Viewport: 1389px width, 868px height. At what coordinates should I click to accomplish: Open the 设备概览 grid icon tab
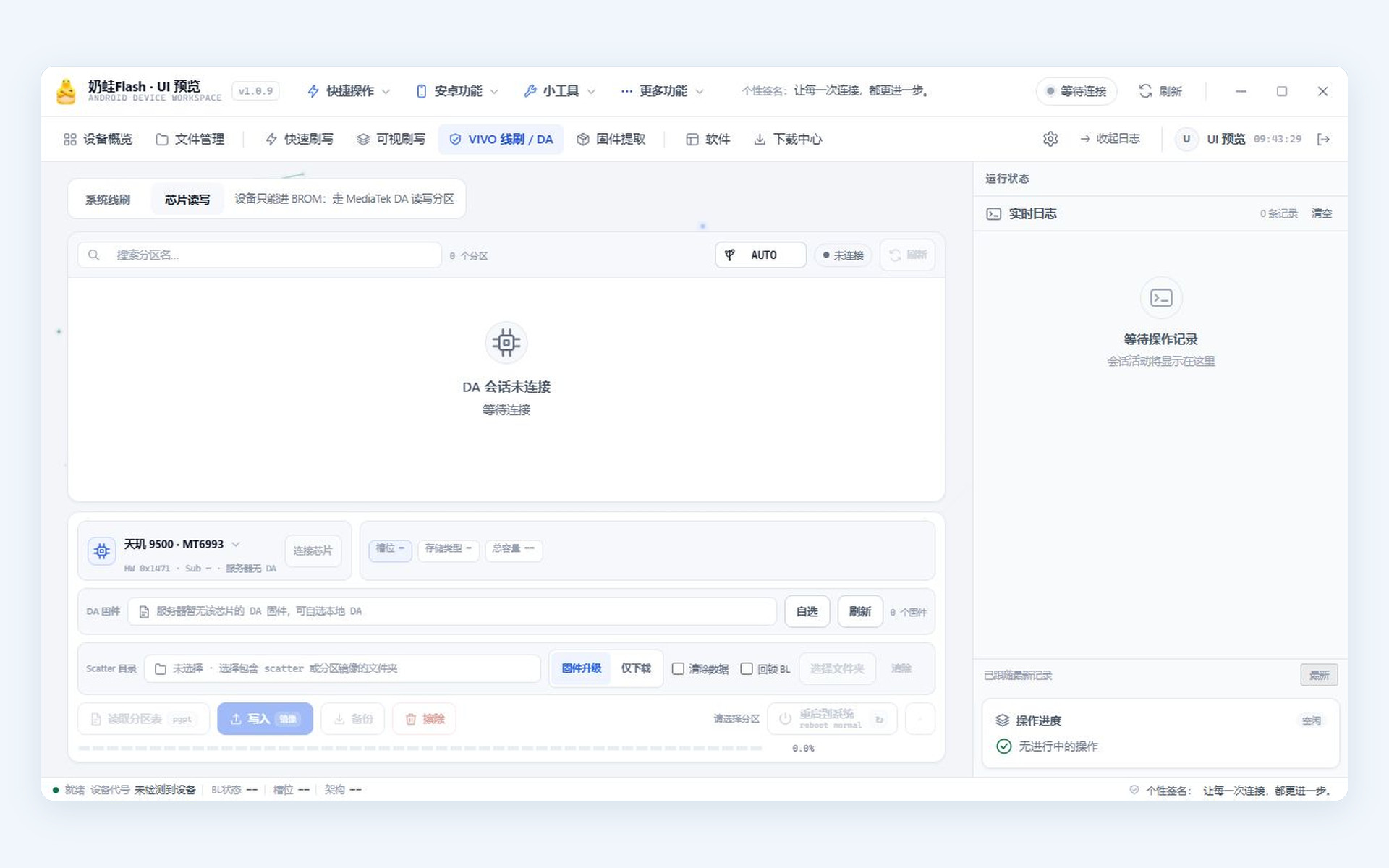tap(98, 139)
